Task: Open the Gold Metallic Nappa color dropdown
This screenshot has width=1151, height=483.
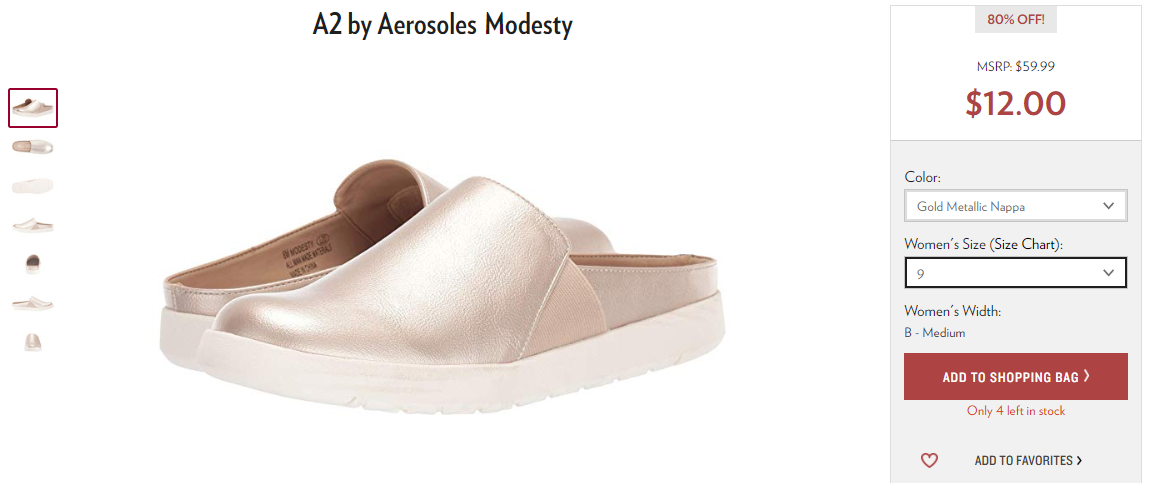Action: pos(1016,206)
